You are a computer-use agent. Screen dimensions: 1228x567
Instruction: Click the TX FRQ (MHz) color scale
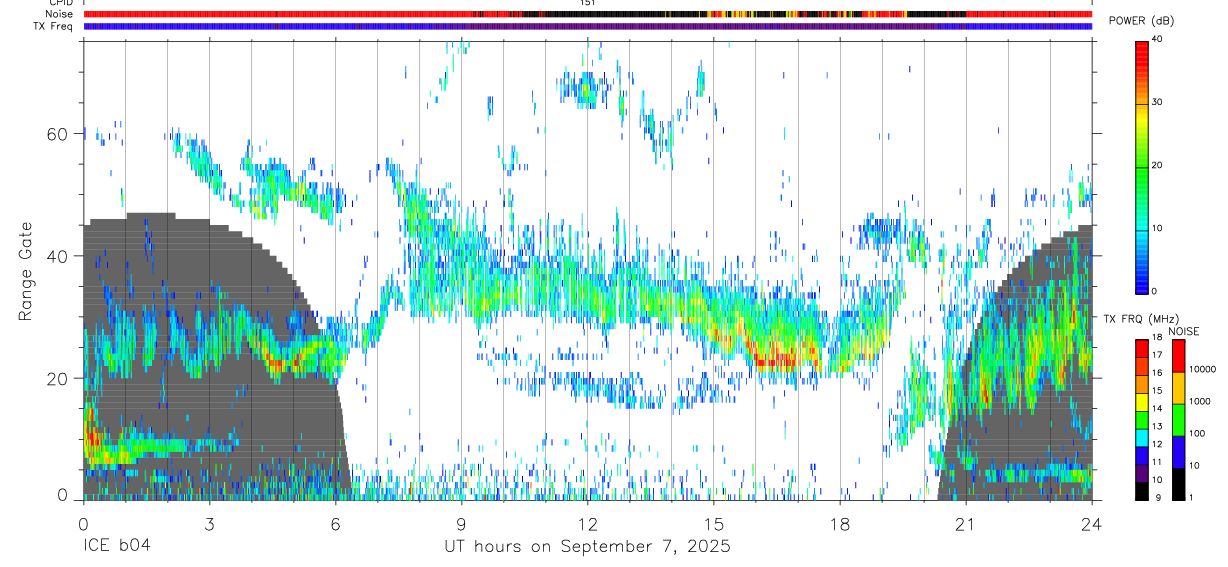[1142, 419]
